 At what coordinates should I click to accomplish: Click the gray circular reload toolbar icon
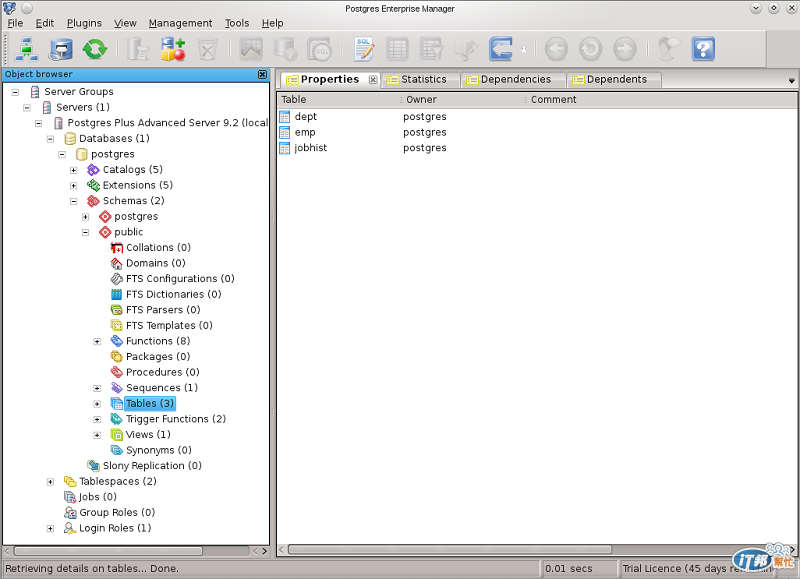pyautogui.click(x=590, y=49)
